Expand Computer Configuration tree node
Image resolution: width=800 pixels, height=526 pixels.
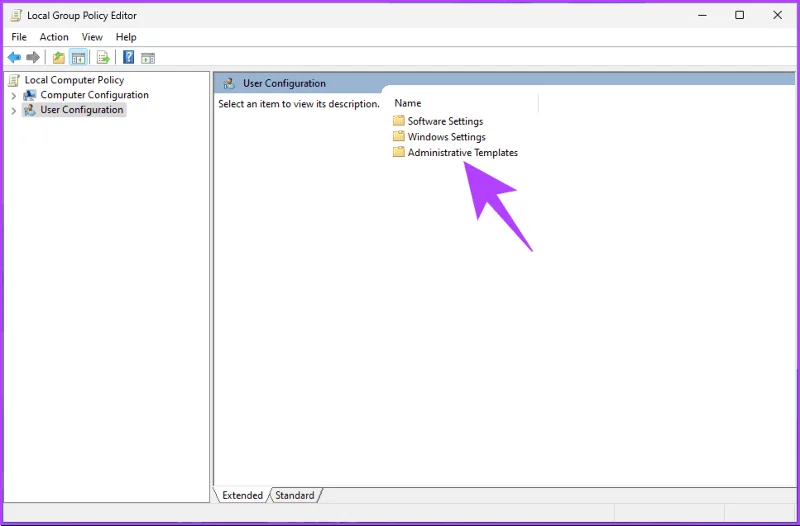pyautogui.click(x=14, y=95)
